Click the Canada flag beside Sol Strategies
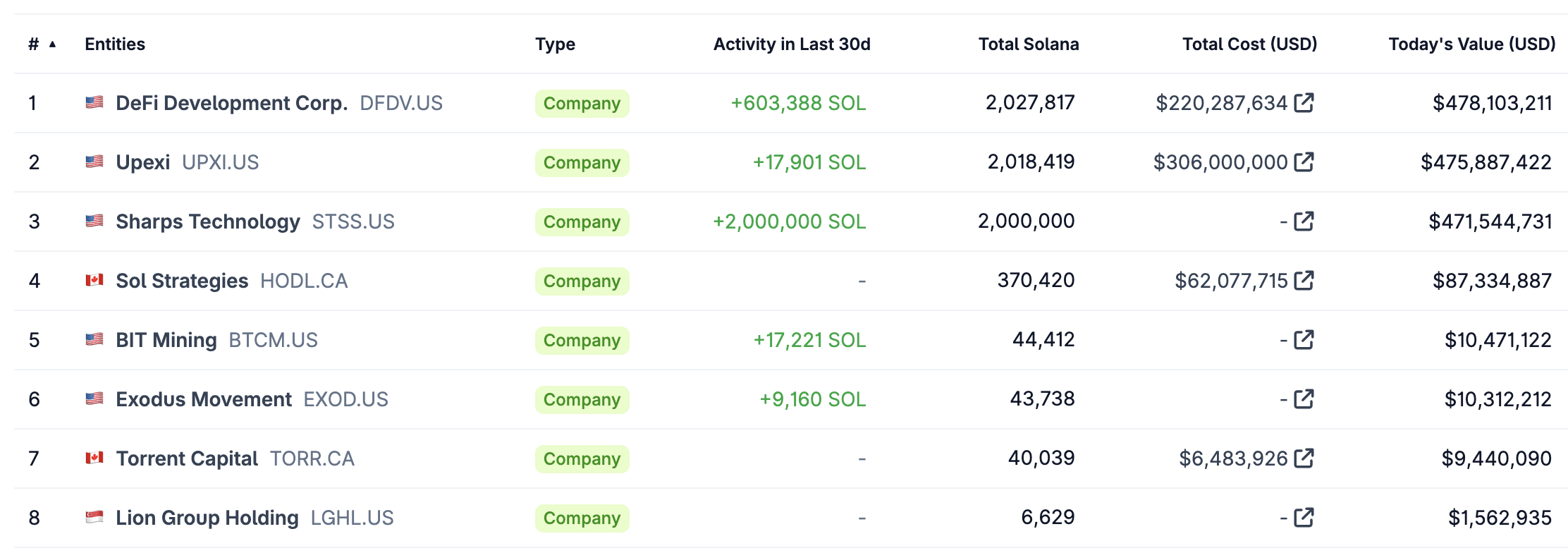Viewport: 1568px width, 553px height. point(94,281)
